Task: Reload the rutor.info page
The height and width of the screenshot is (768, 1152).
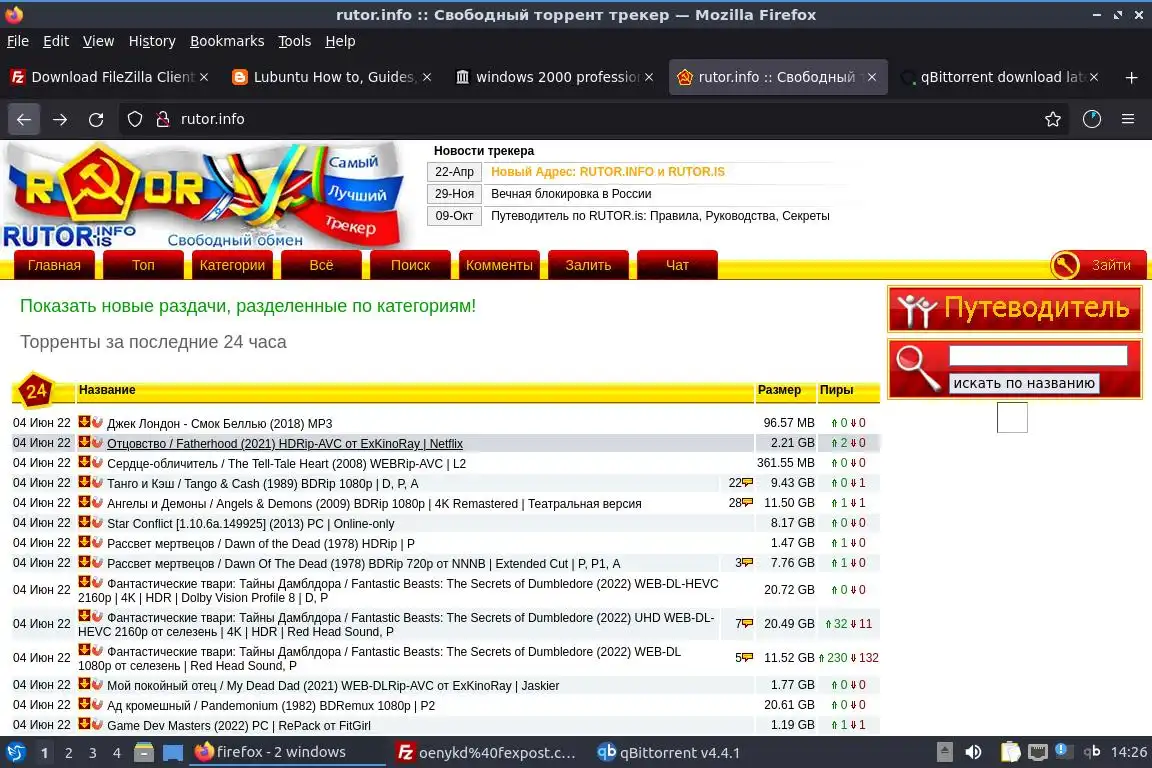Action: tap(96, 119)
